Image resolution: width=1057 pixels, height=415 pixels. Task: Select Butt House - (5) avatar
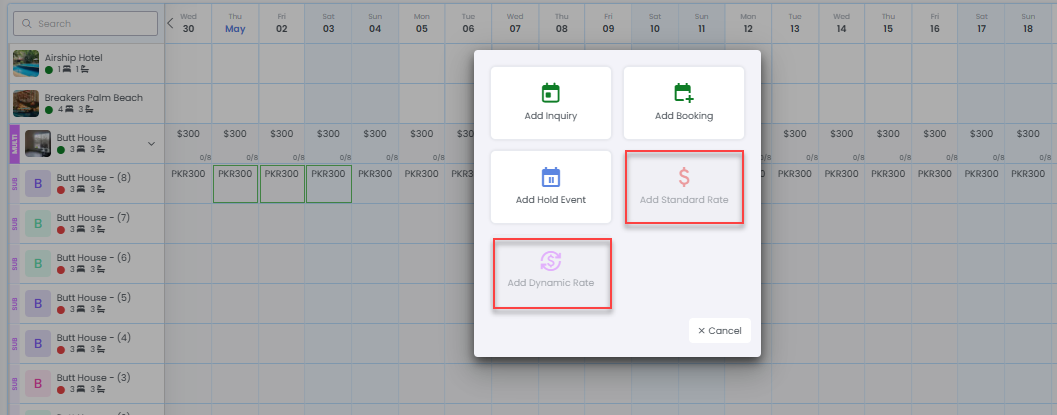pos(38,303)
